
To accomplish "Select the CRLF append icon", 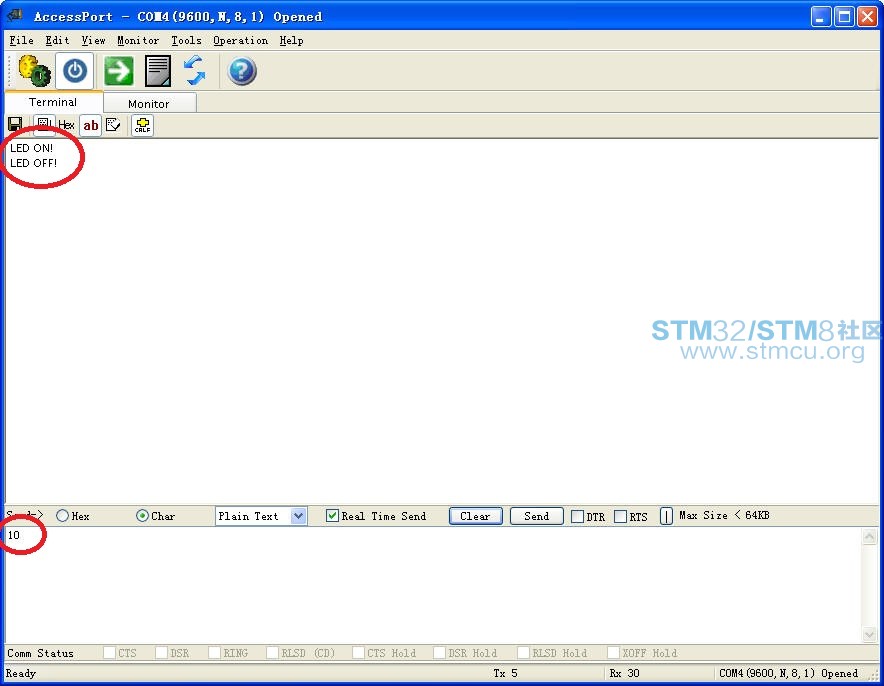I will point(141,124).
